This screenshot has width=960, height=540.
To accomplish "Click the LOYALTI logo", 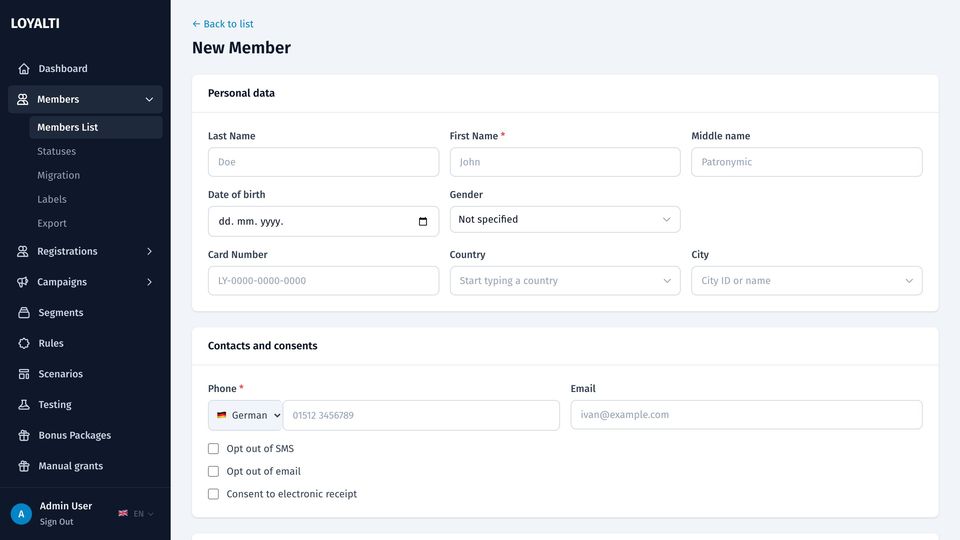I will point(35,23).
